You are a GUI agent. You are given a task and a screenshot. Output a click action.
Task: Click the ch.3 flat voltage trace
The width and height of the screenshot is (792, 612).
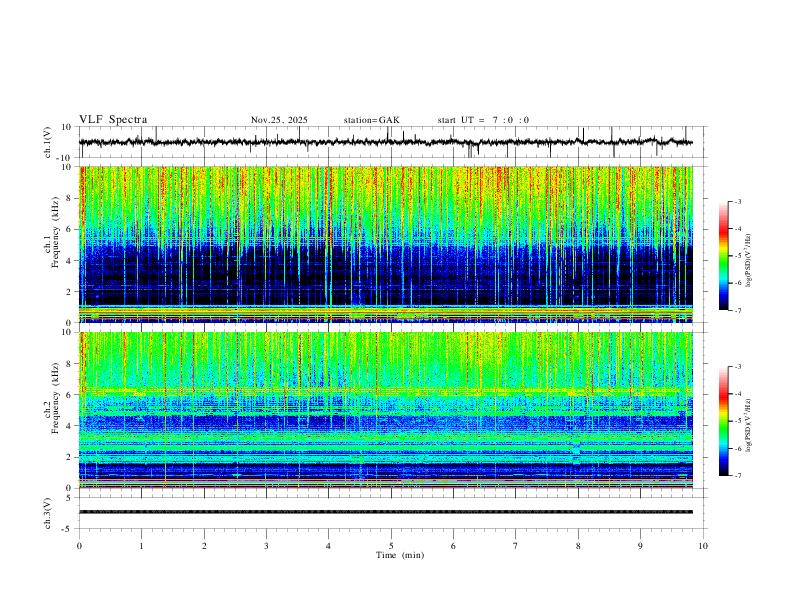click(x=385, y=512)
